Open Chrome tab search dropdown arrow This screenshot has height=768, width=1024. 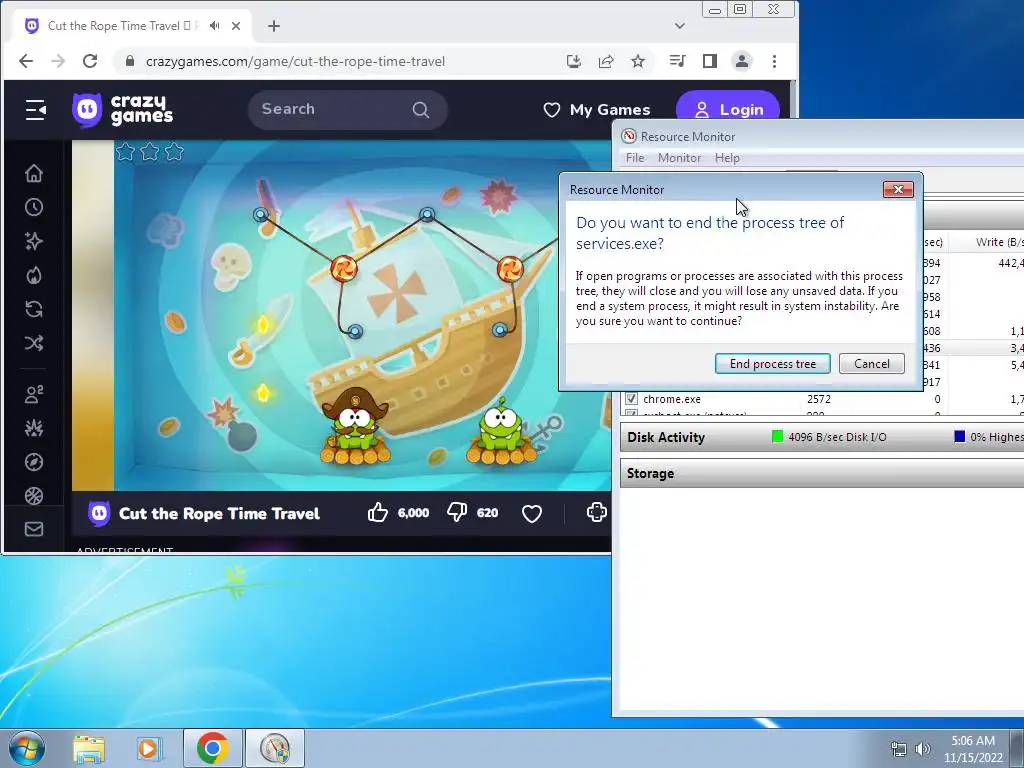tap(680, 26)
